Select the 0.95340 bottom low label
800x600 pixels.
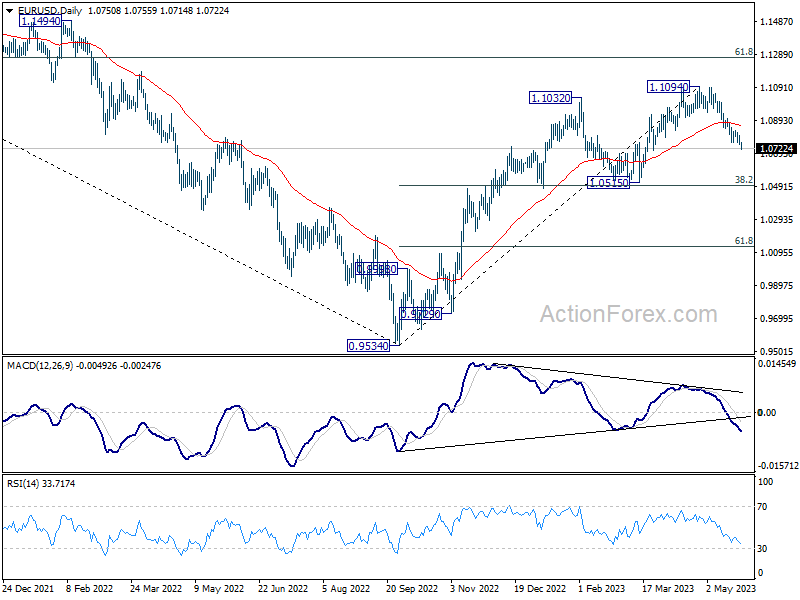click(x=369, y=346)
